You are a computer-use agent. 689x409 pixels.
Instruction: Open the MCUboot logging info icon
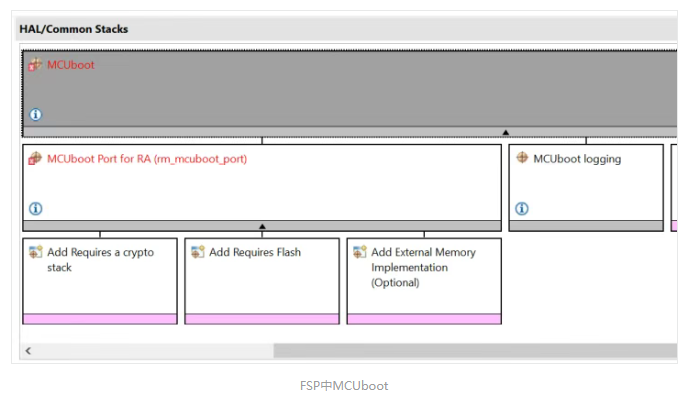522,208
